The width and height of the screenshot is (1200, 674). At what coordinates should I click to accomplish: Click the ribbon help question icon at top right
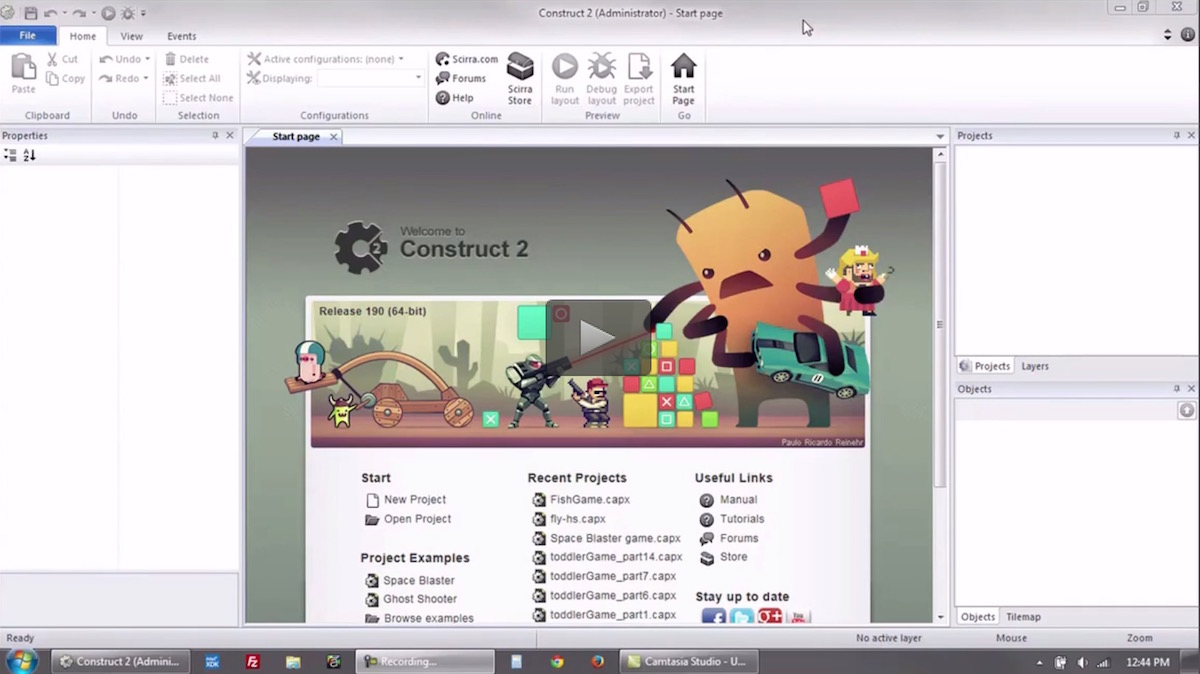point(1188,35)
